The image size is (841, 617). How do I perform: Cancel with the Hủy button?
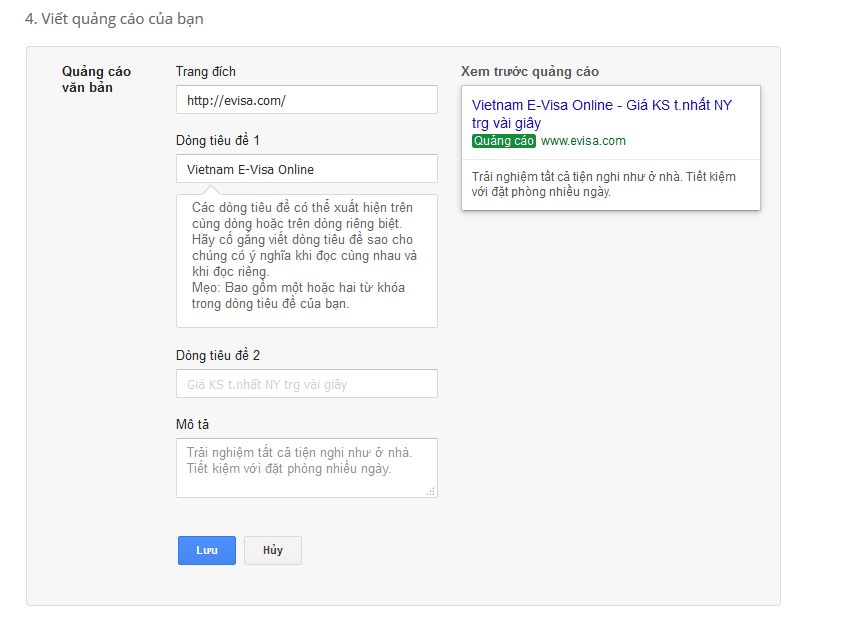[x=273, y=550]
